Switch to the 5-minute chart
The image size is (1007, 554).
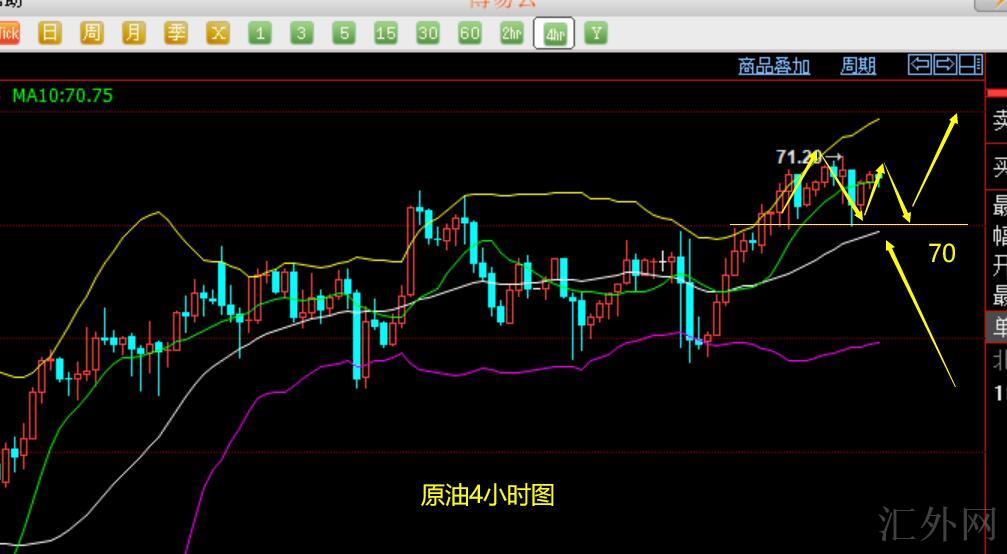click(x=344, y=33)
